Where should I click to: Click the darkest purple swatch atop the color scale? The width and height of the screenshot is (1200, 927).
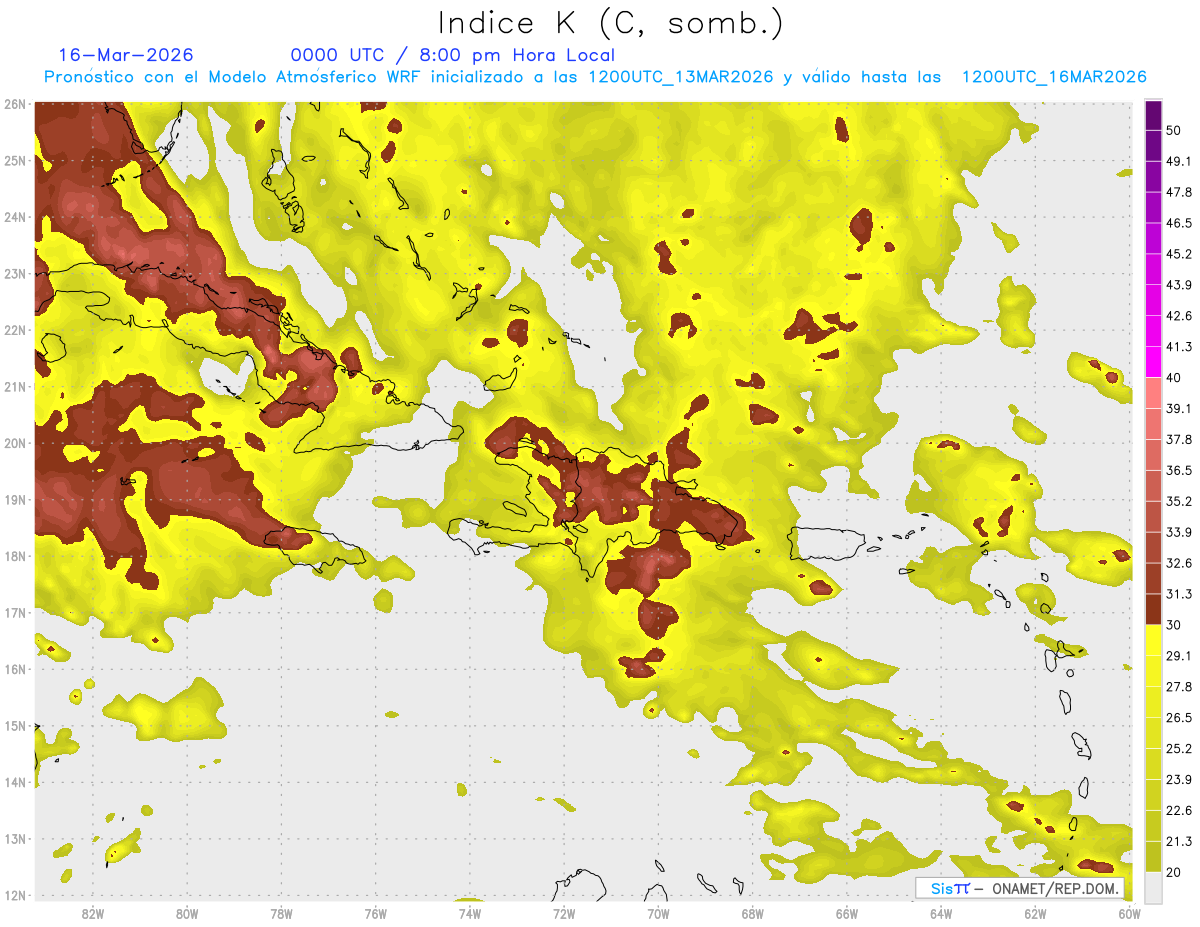click(x=1153, y=116)
